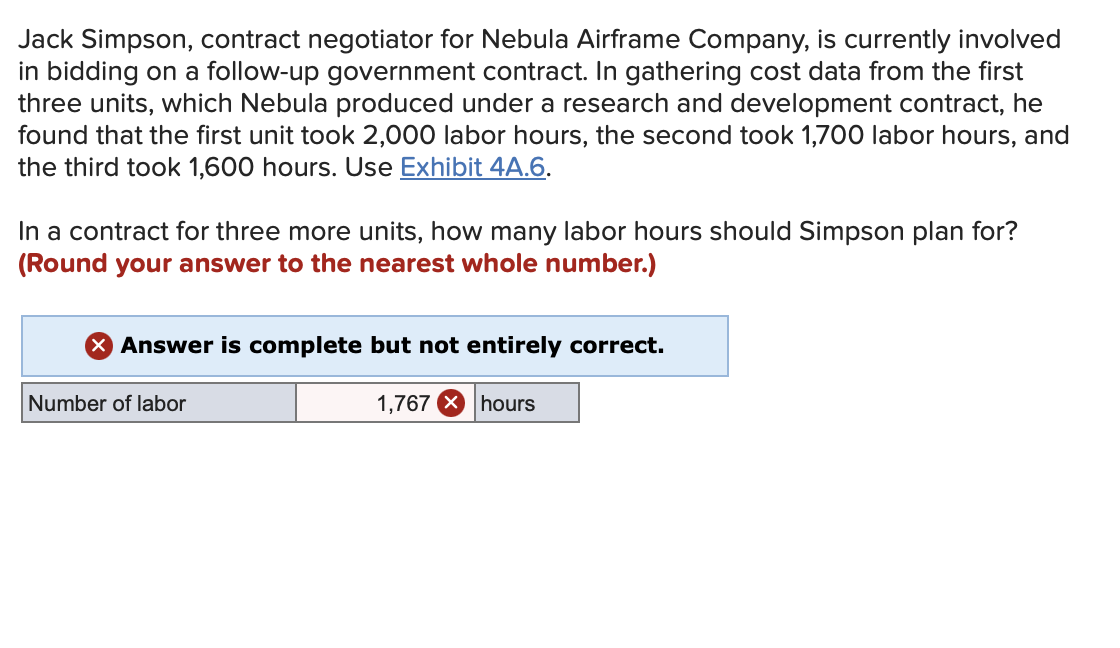Click the 'Number of labor' table cell

157,403
